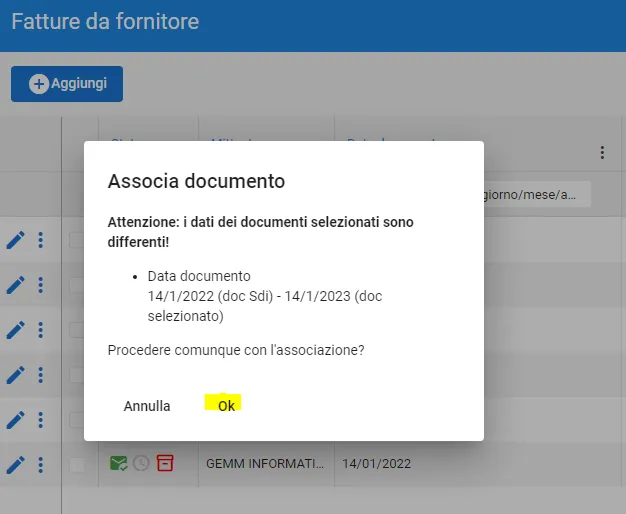Tick the checkbox of the GEMM INFORMATI row
Screen dimensions: 626x514
click(77, 465)
